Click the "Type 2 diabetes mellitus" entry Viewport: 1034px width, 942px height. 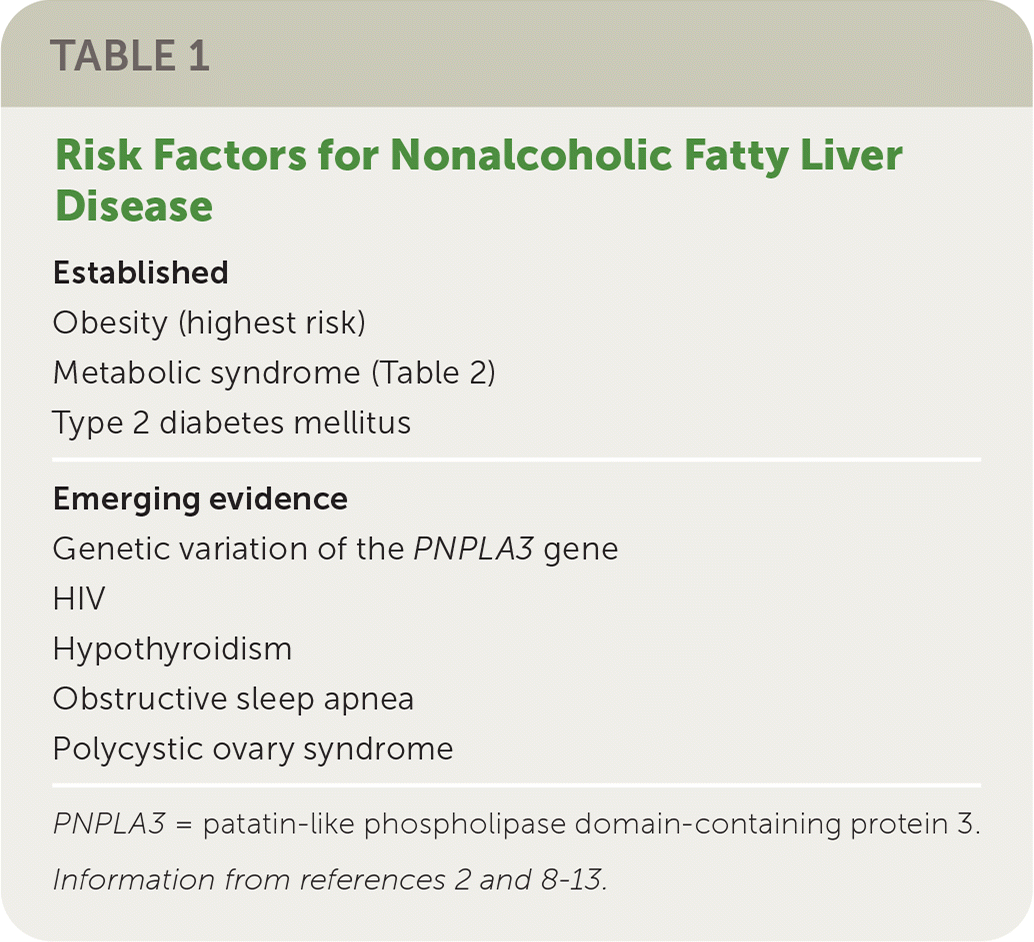tap(231, 422)
